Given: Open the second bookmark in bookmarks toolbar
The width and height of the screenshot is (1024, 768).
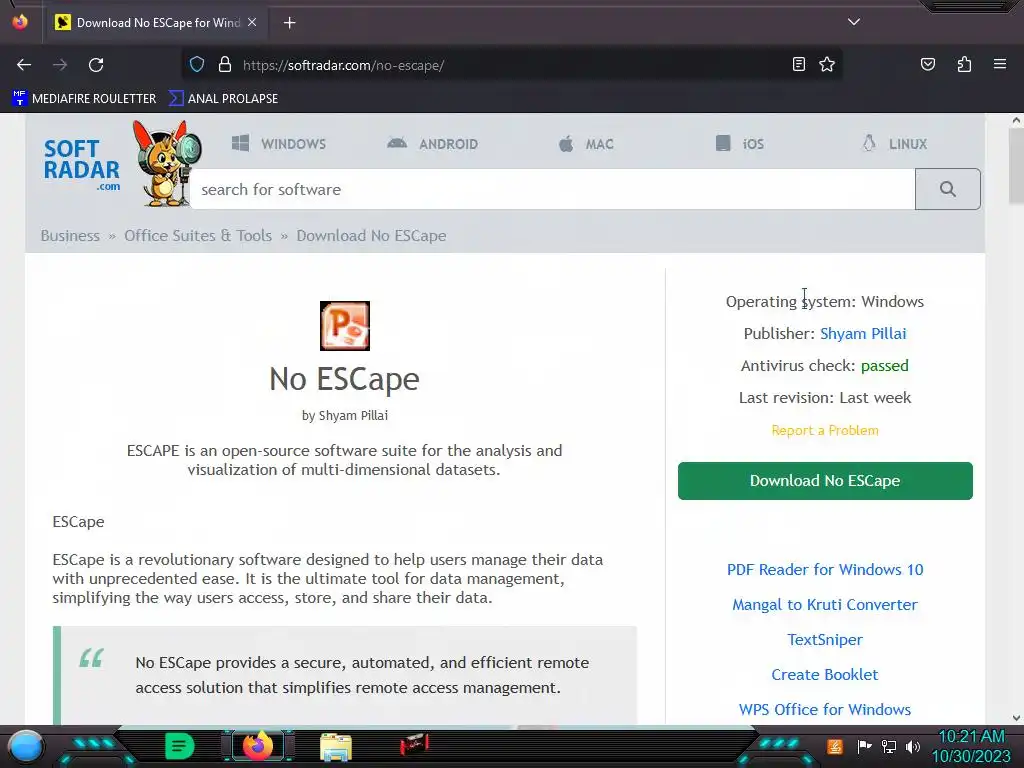Looking at the screenshot, I should 223,99.
